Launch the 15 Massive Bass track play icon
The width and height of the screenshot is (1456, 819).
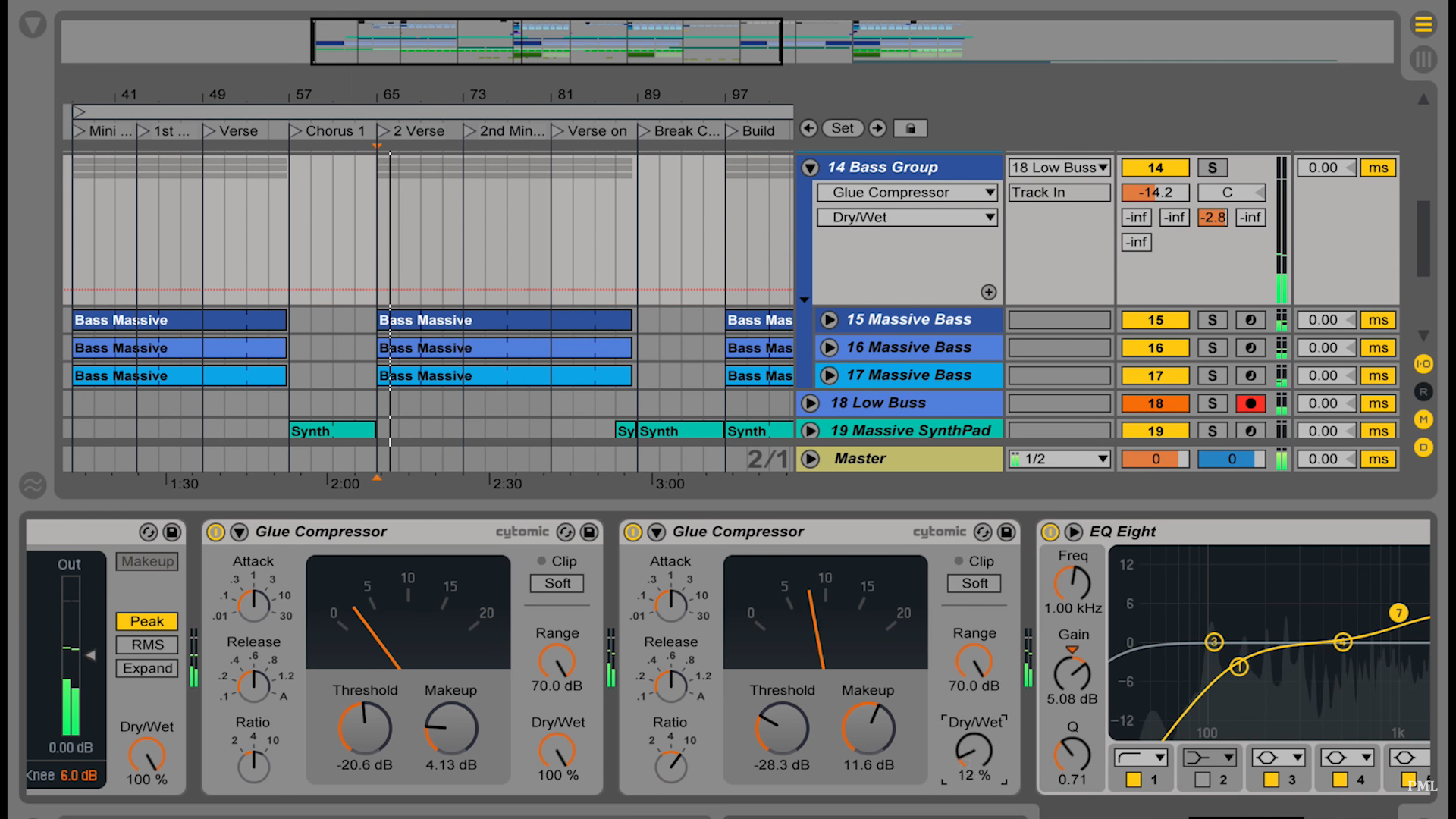click(829, 320)
